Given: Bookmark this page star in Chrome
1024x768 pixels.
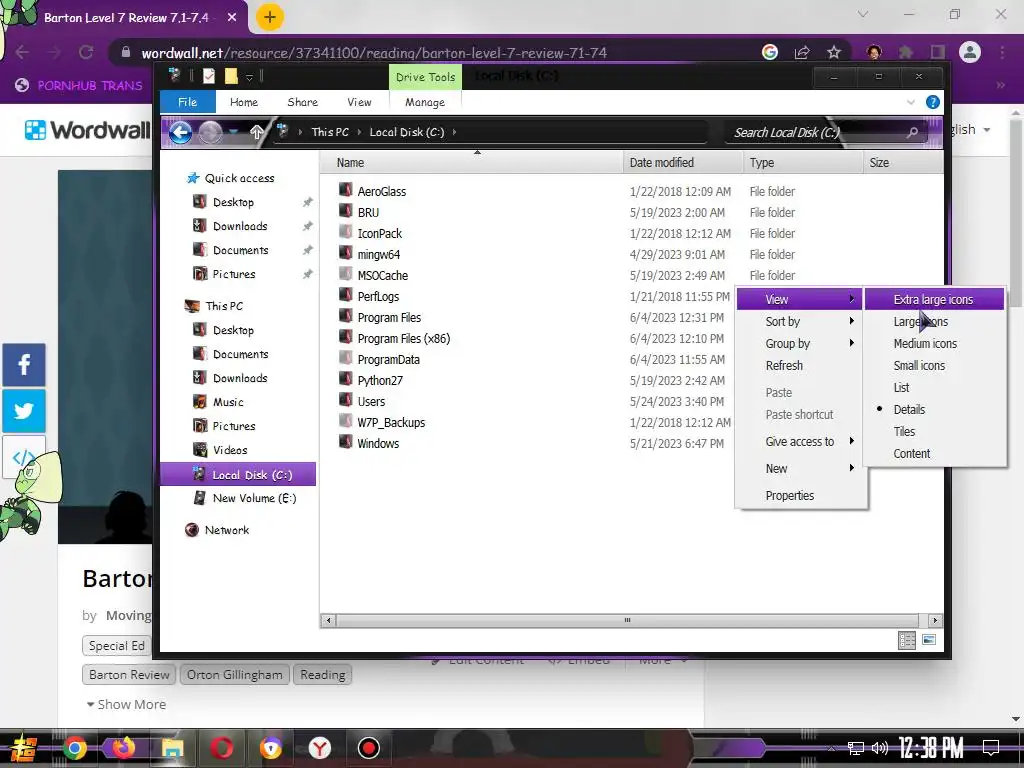Looking at the screenshot, I should 834,52.
